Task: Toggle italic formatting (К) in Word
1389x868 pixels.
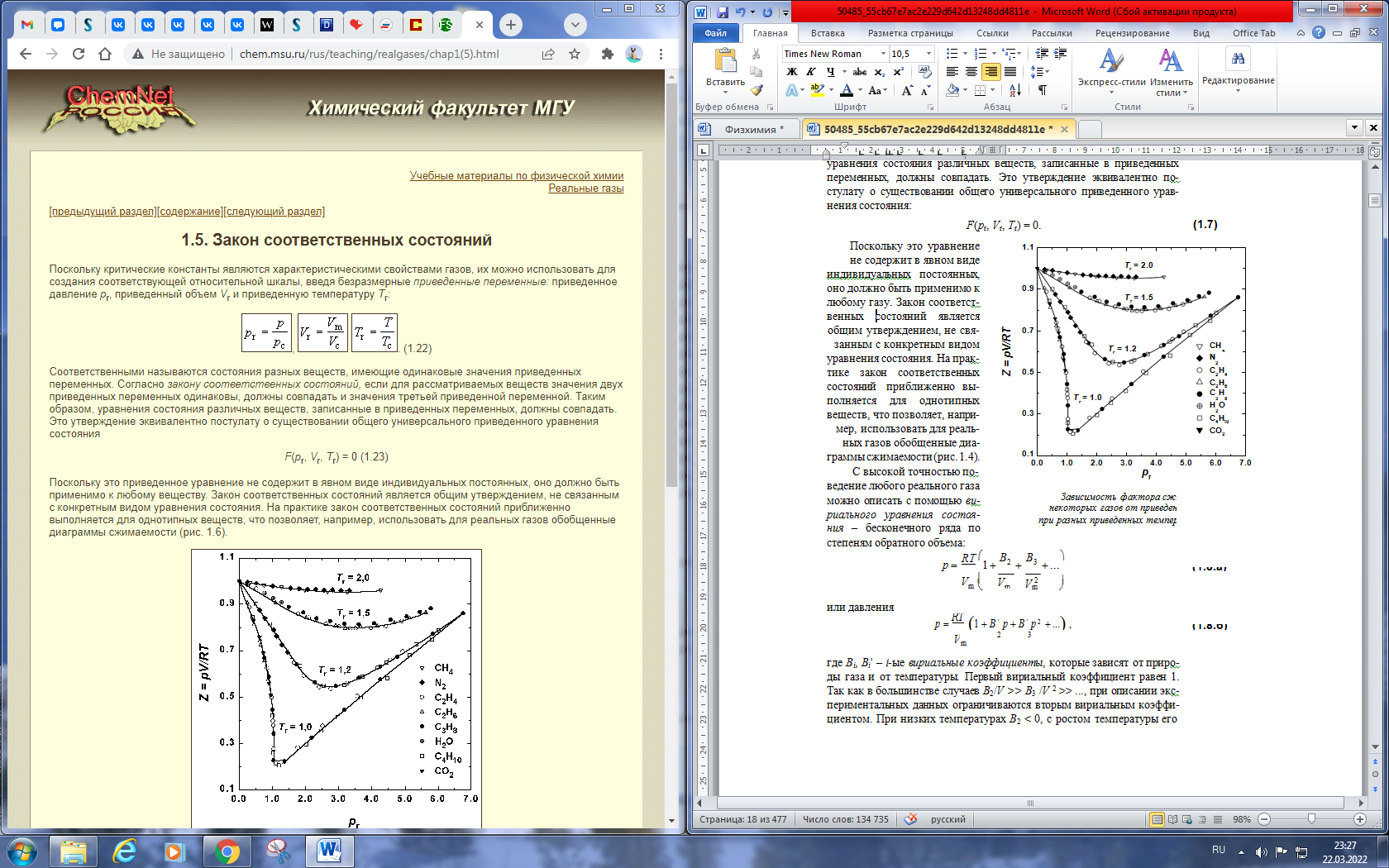Action: (810, 72)
